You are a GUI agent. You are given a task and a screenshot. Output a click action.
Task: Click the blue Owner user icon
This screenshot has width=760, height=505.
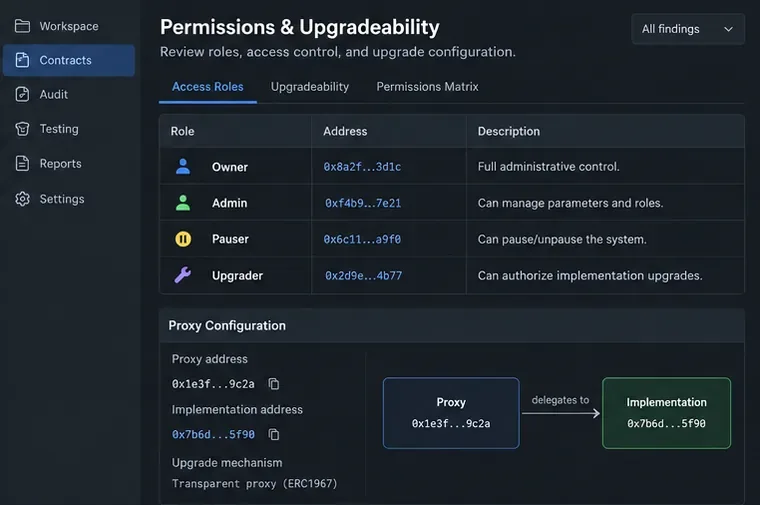[x=183, y=167]
